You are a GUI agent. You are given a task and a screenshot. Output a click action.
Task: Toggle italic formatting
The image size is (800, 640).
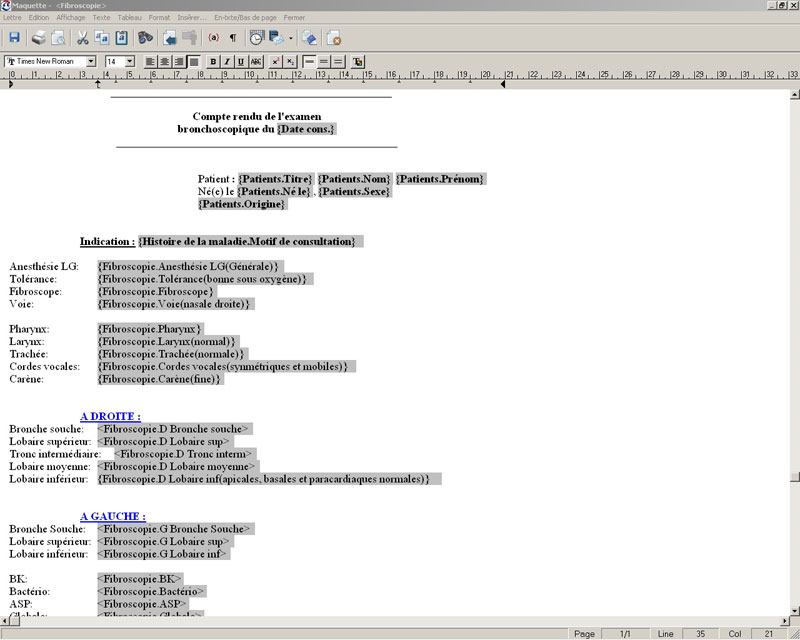tap(227, 62)
